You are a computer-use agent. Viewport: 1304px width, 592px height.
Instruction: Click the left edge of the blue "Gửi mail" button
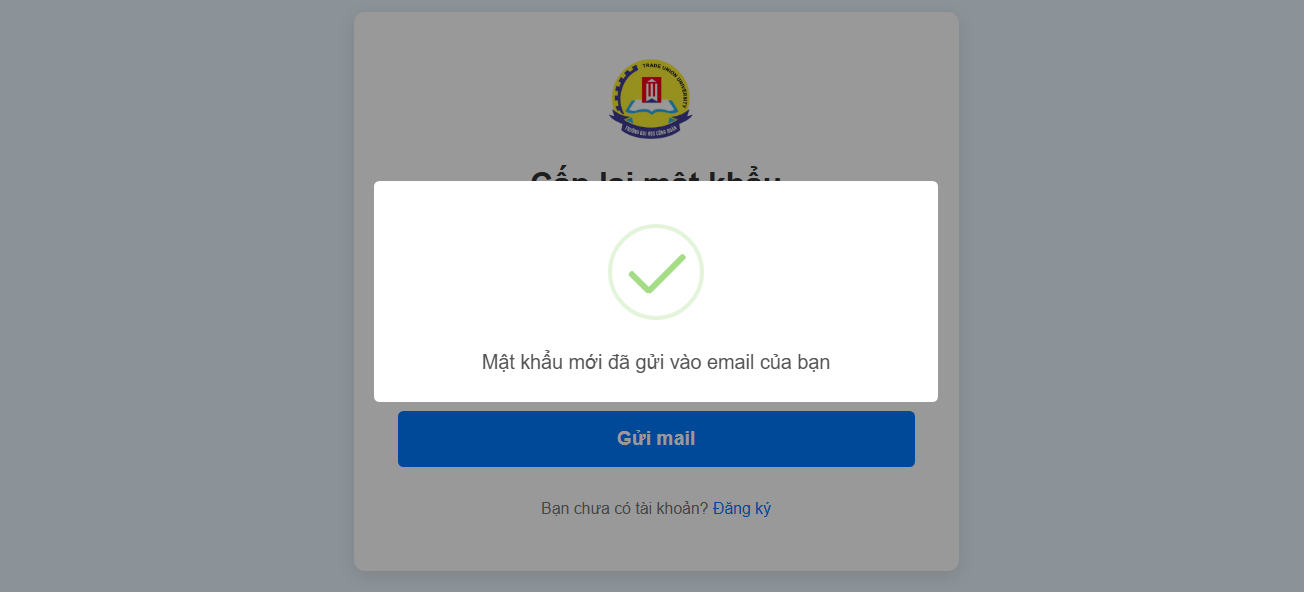click(405, 438)
